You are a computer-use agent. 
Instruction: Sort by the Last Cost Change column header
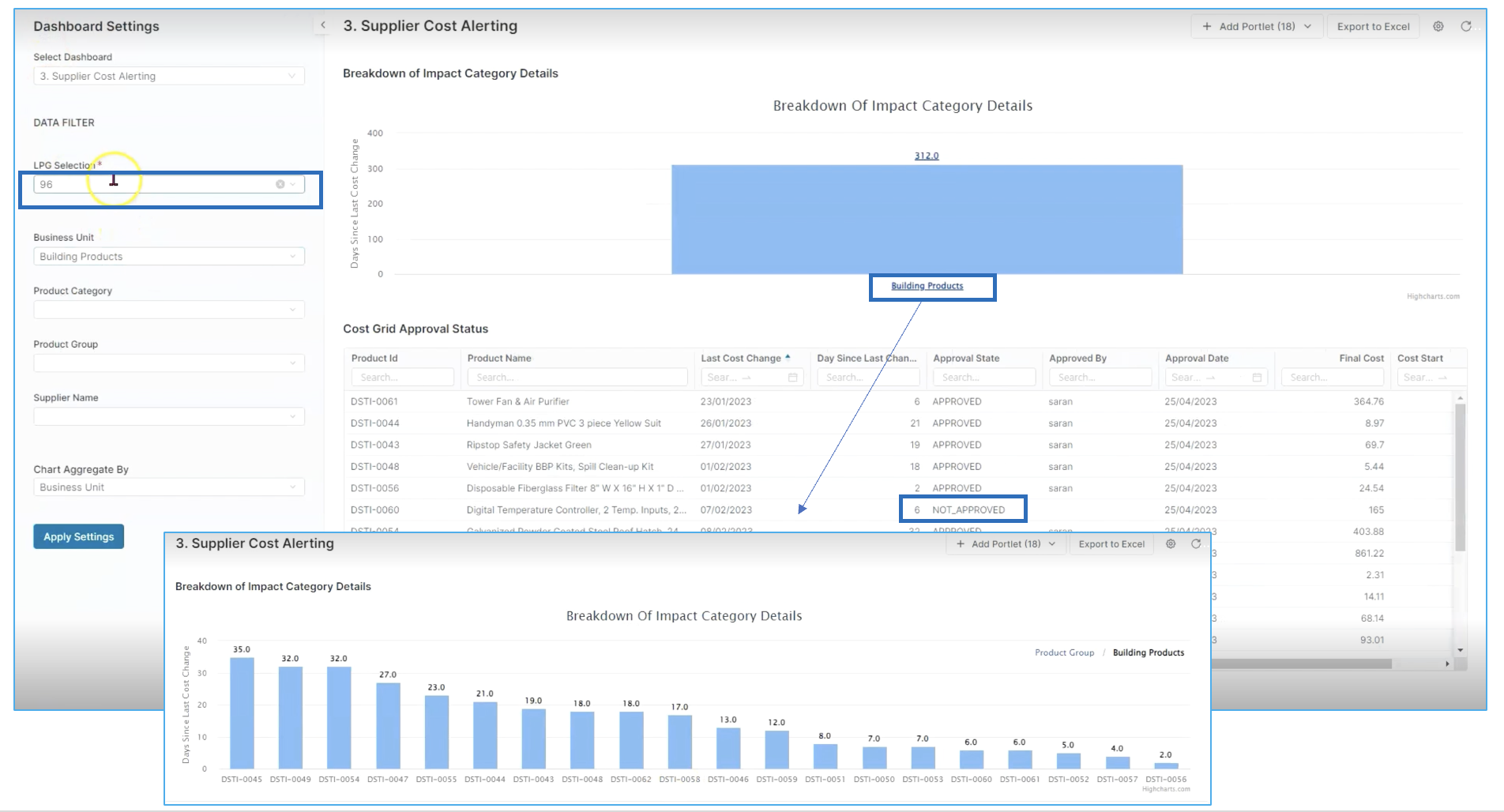click(741, 358)
